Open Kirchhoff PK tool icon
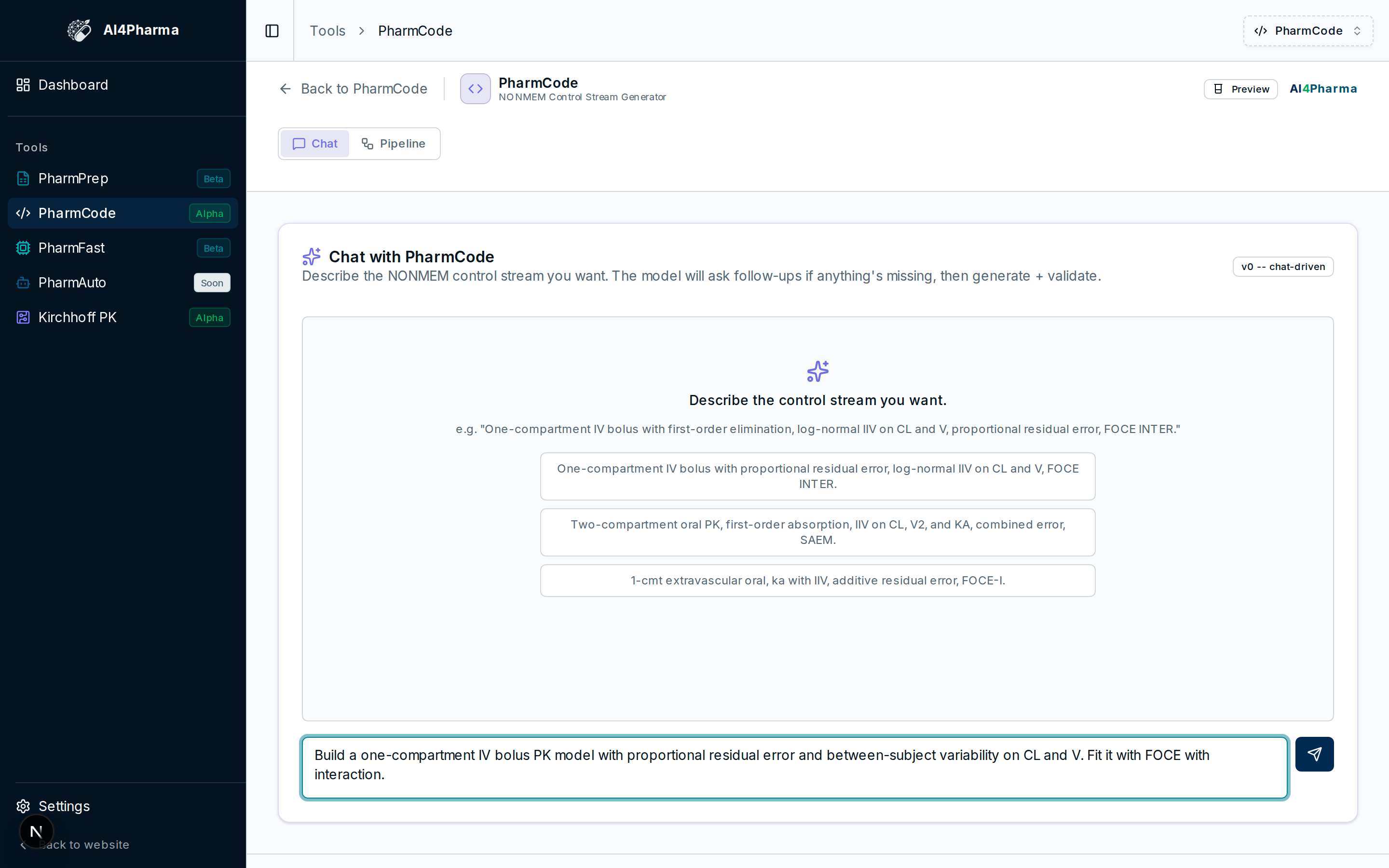The image size is (1389, 868). coord(23,317)
